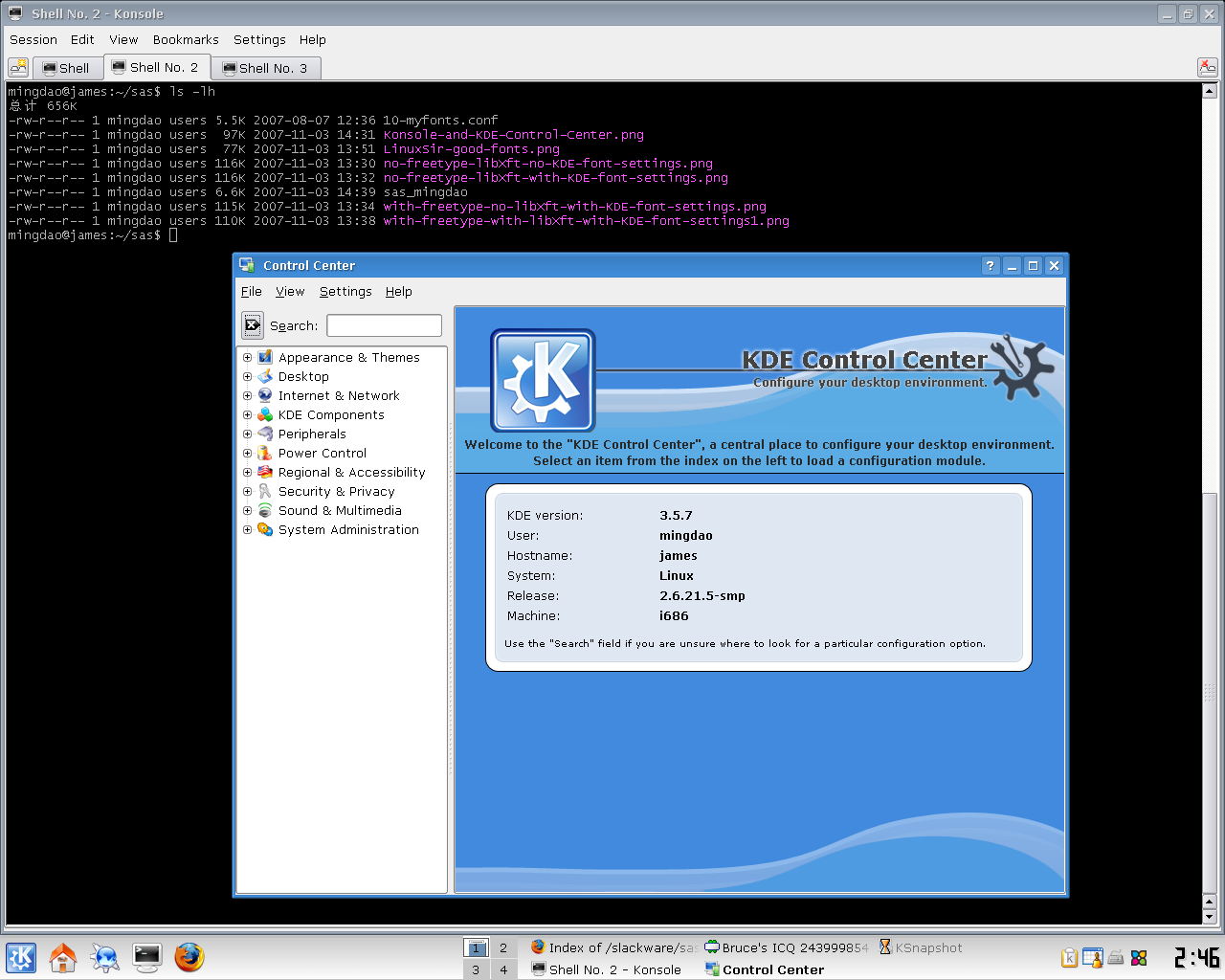This screenshot has height=980, width=1225.
Task: Open the Control Center Settings menu
Action: 345,292
